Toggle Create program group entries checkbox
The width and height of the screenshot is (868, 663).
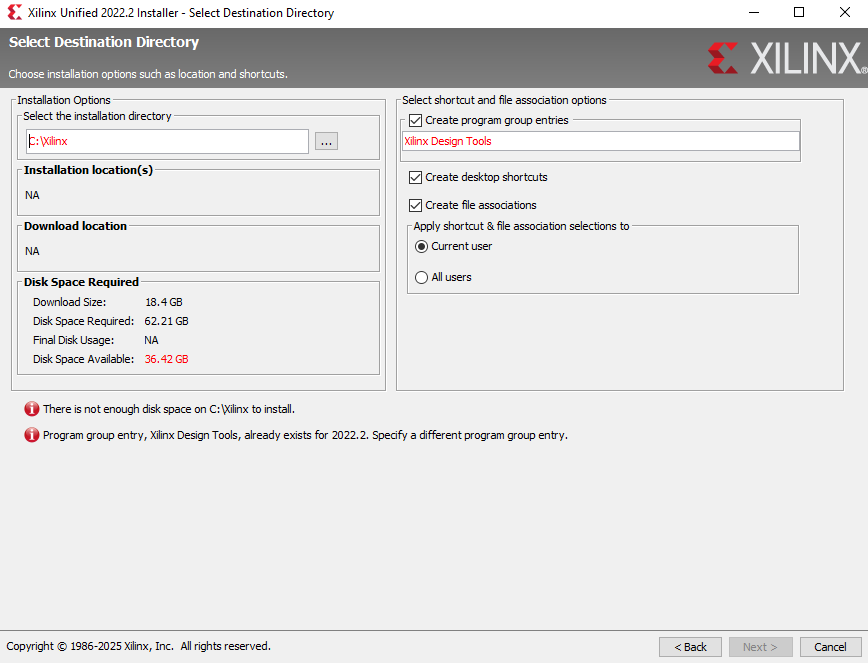(415, 120)
